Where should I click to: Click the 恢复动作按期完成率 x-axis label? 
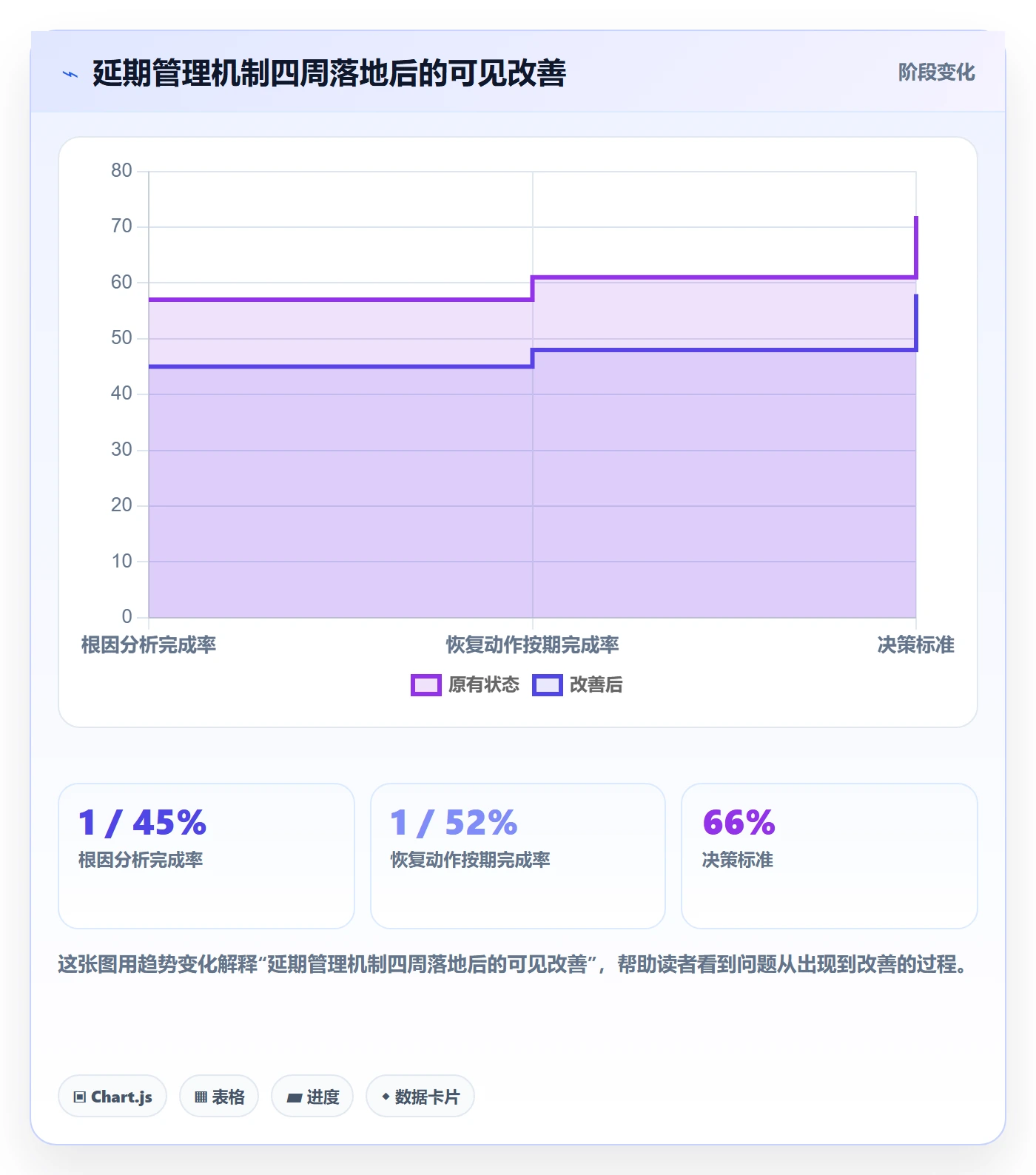click(x=533, y=645)
